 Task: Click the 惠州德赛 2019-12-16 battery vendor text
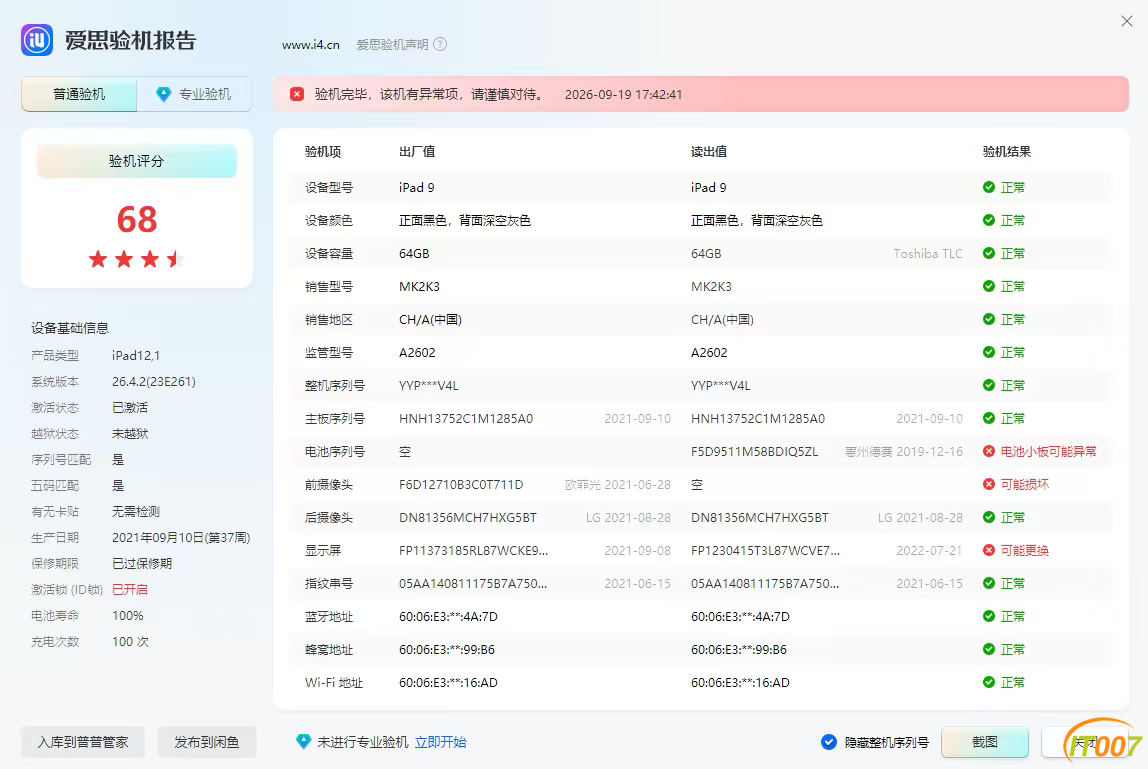coord(903,451)
